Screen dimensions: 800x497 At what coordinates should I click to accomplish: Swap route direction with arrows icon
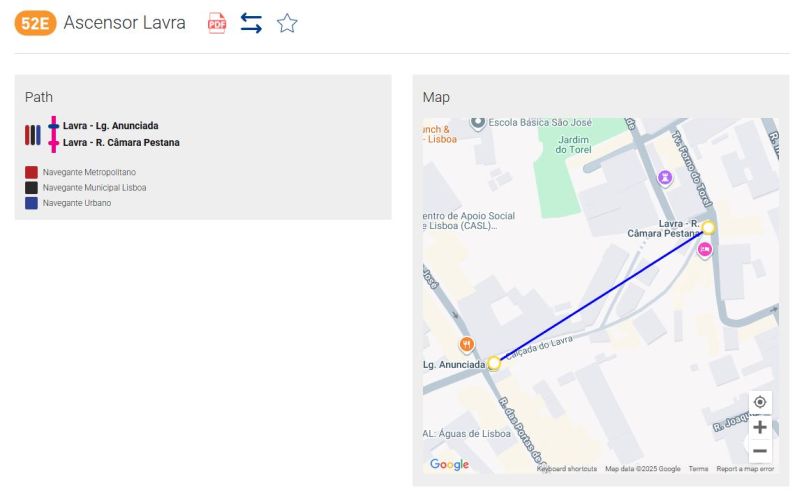pyautogui.click(x=251, y=24)
